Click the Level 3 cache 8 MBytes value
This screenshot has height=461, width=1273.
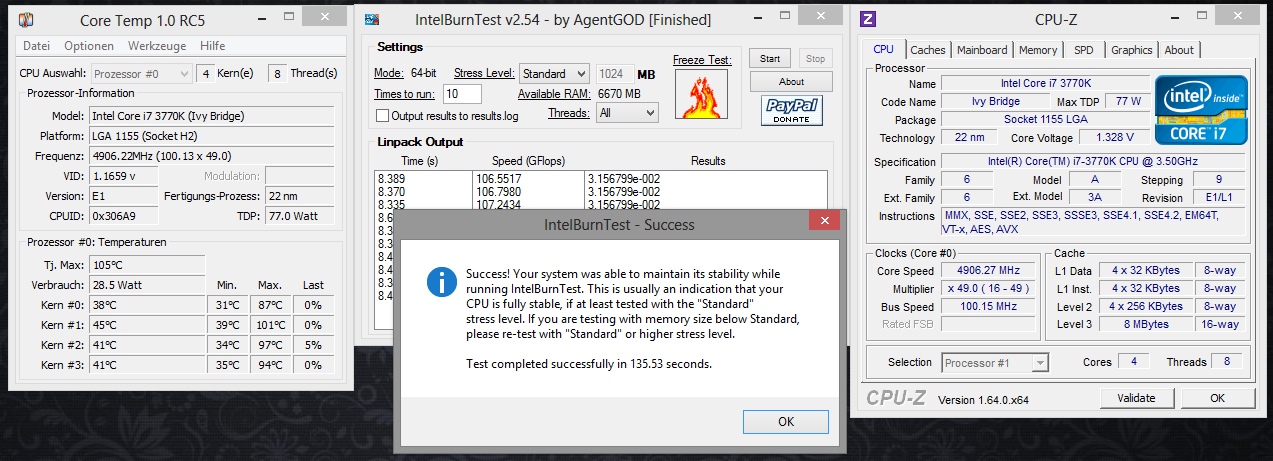tap(1144, 324)
